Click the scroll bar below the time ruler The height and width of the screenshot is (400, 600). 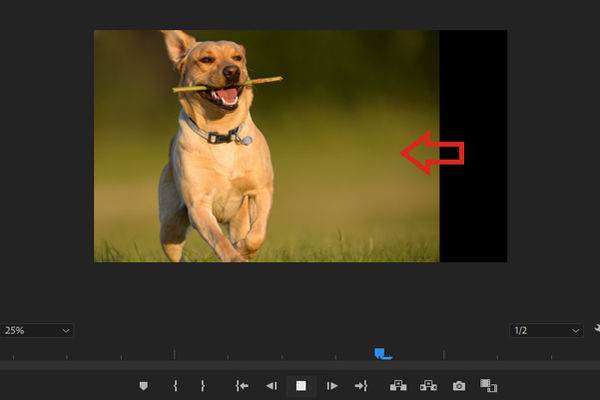300,365
